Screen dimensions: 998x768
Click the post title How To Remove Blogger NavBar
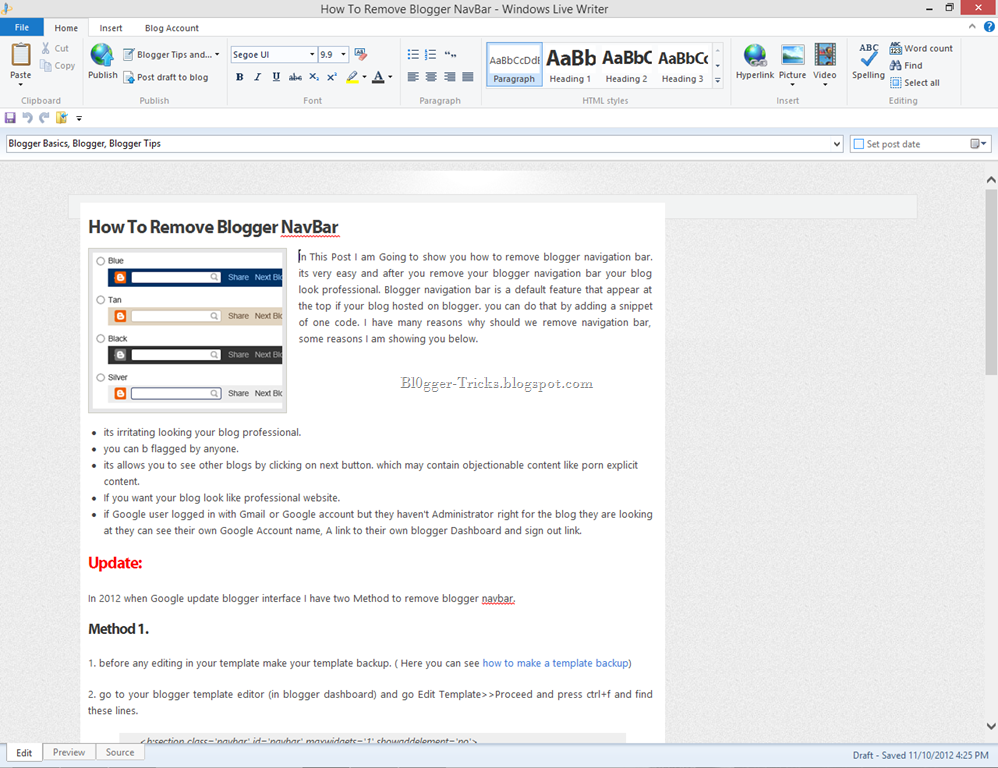pyautogui.click(x=213, y=227)
